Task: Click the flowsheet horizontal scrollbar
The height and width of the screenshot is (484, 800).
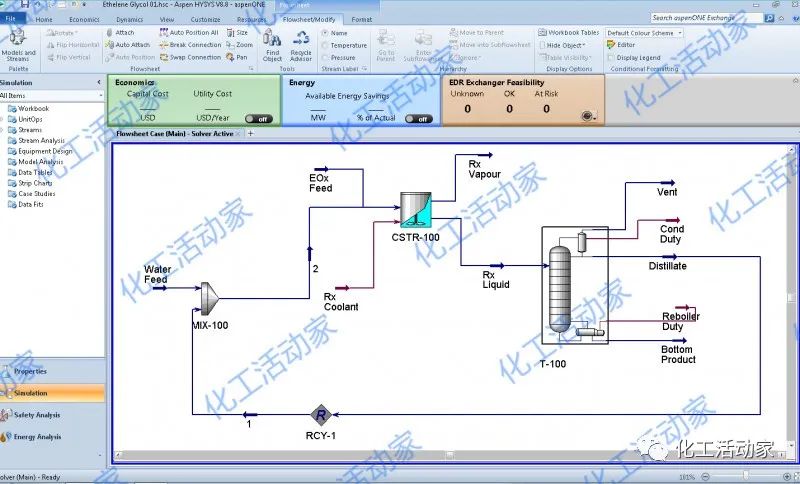Action: tap(452, 454)
